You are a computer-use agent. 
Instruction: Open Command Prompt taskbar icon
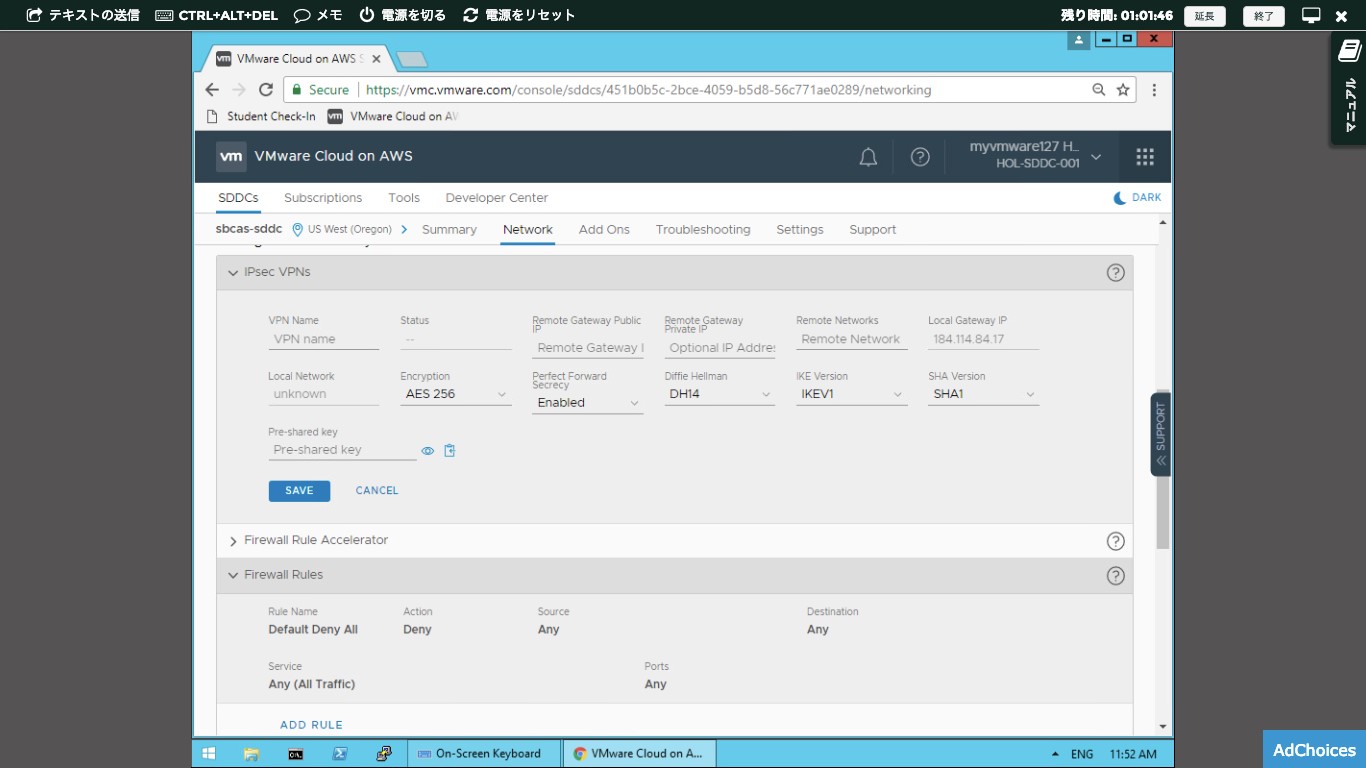[296, 754]
